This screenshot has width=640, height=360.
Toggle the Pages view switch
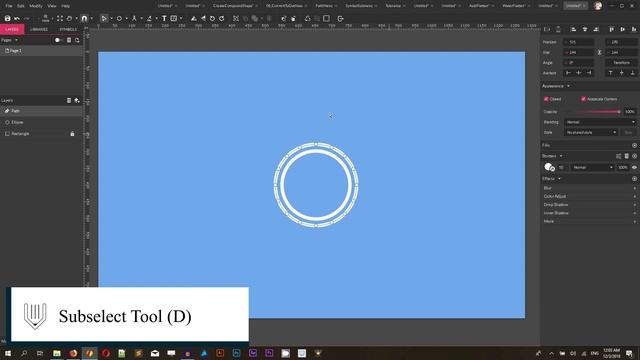tap(58, 40)
